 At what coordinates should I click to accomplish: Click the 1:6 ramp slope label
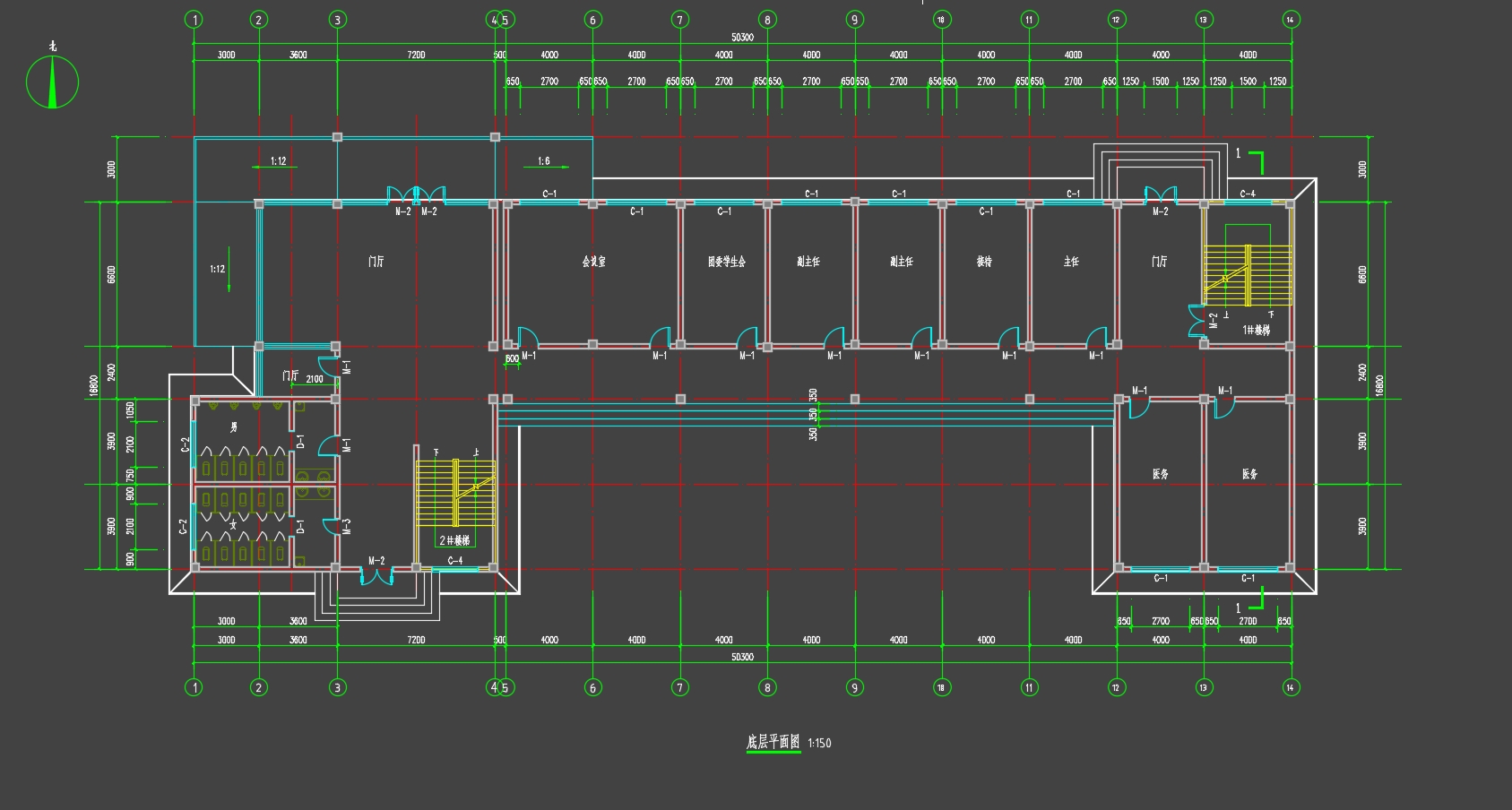point(543,161)
